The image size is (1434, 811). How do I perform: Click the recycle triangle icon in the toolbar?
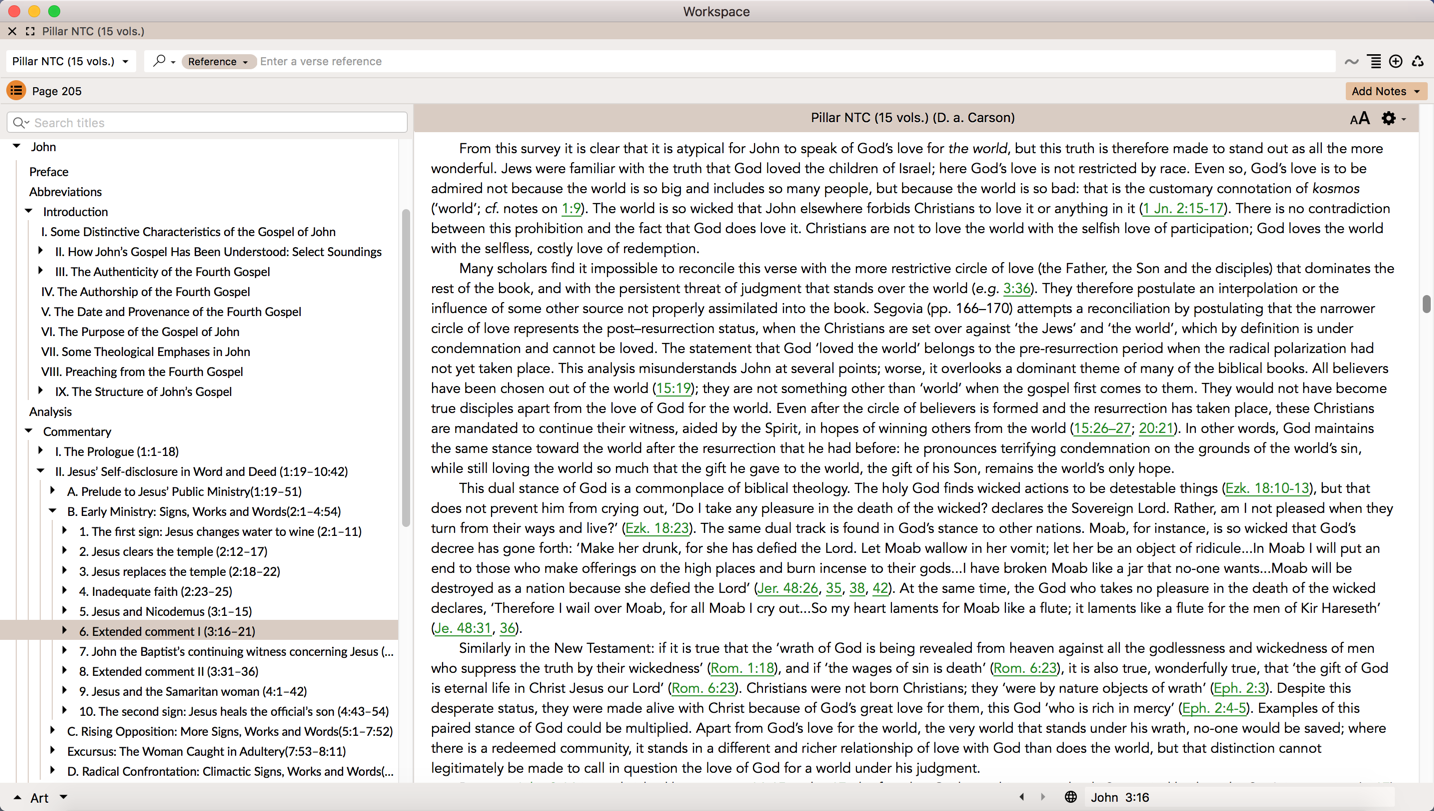point(1418,62)
